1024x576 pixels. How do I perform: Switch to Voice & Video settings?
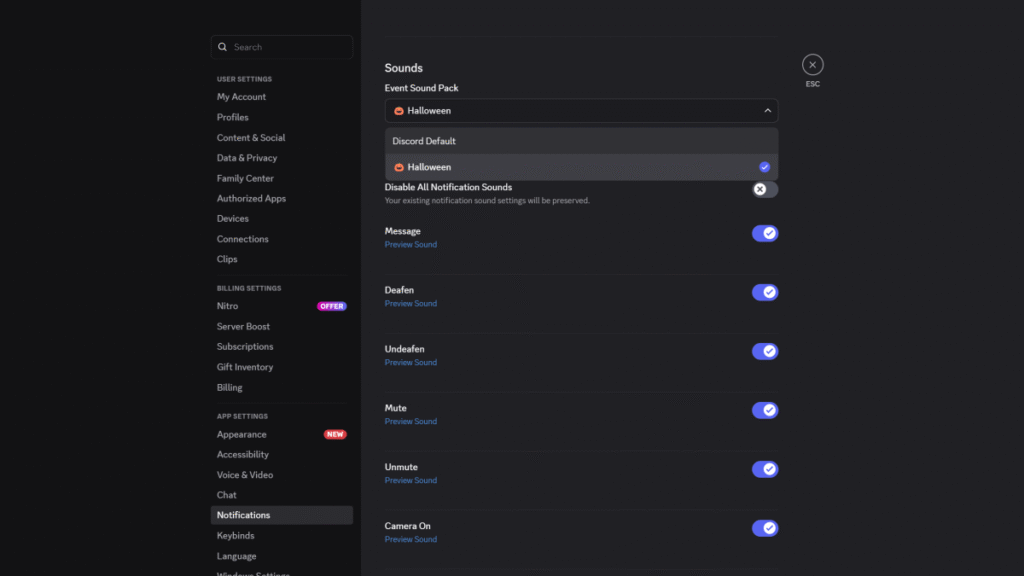(x=245, y=475)
